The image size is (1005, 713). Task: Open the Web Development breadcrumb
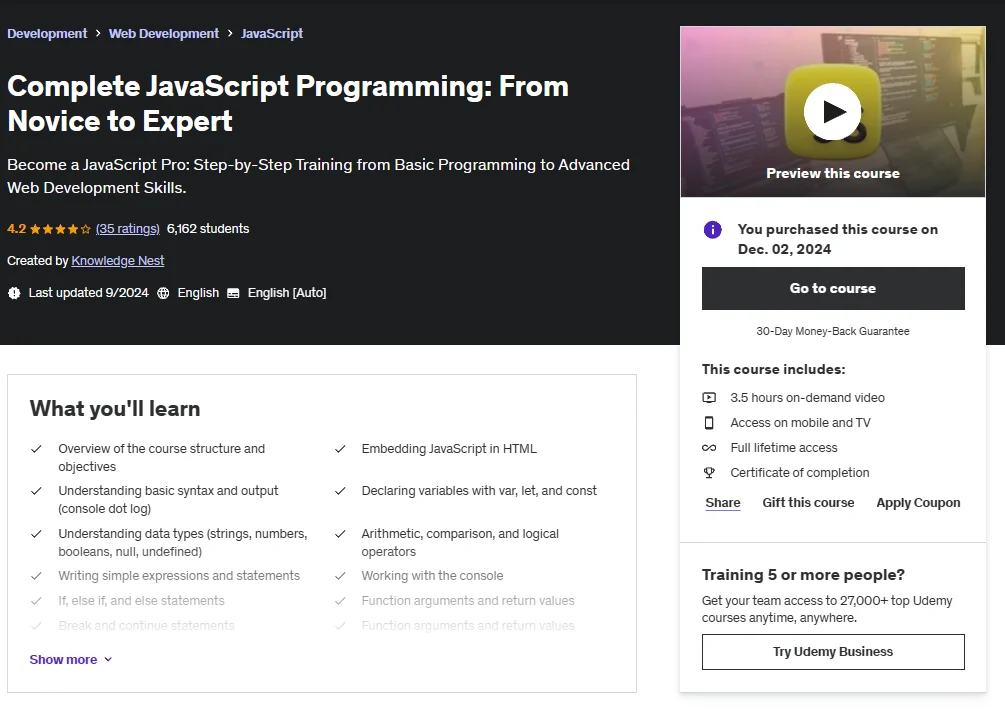click(x=163, y=33)
